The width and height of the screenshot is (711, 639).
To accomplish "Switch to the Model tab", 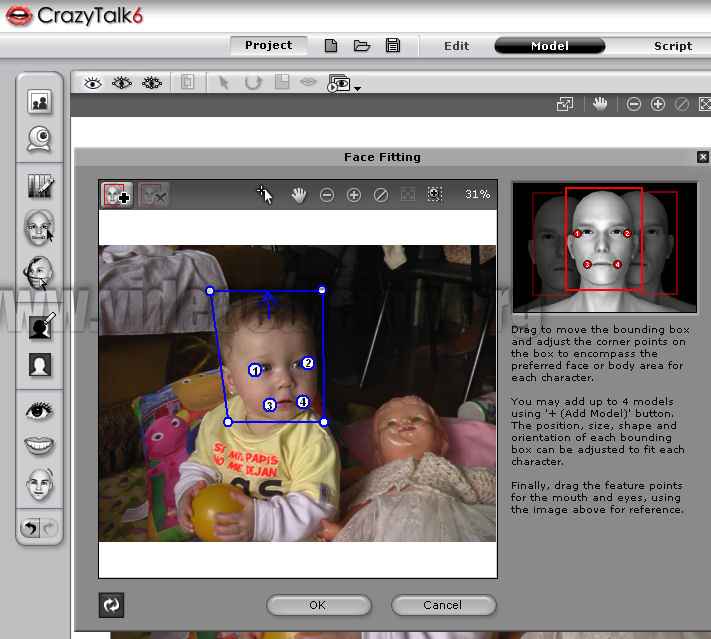I will tap(549, 46).
